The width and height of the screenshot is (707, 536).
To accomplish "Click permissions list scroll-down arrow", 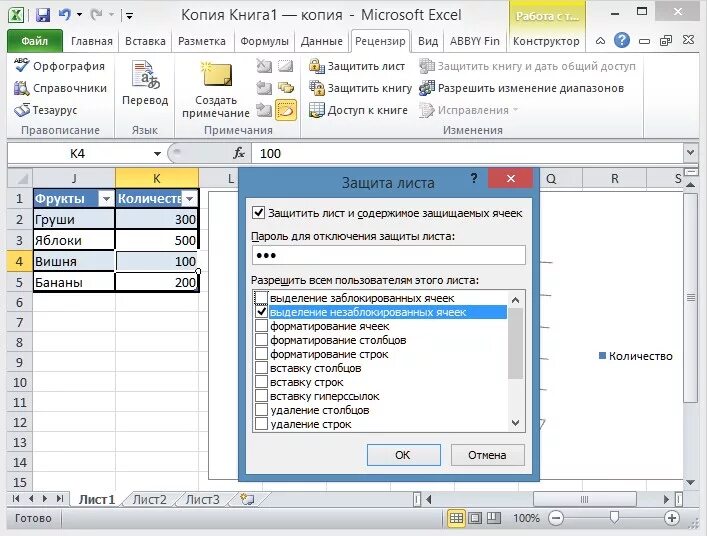I will (x=515, y=423).
